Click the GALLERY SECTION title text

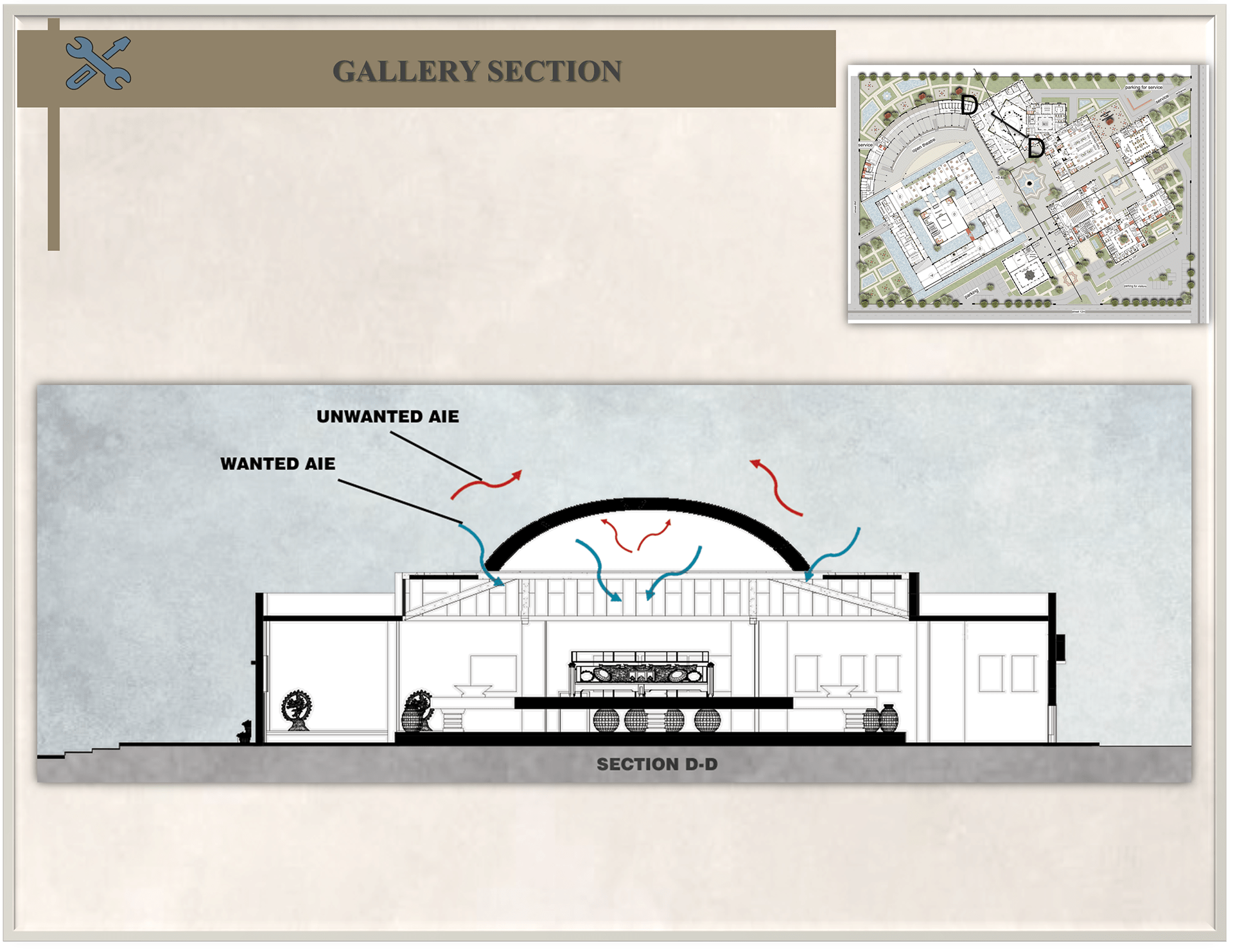point(477,71)
